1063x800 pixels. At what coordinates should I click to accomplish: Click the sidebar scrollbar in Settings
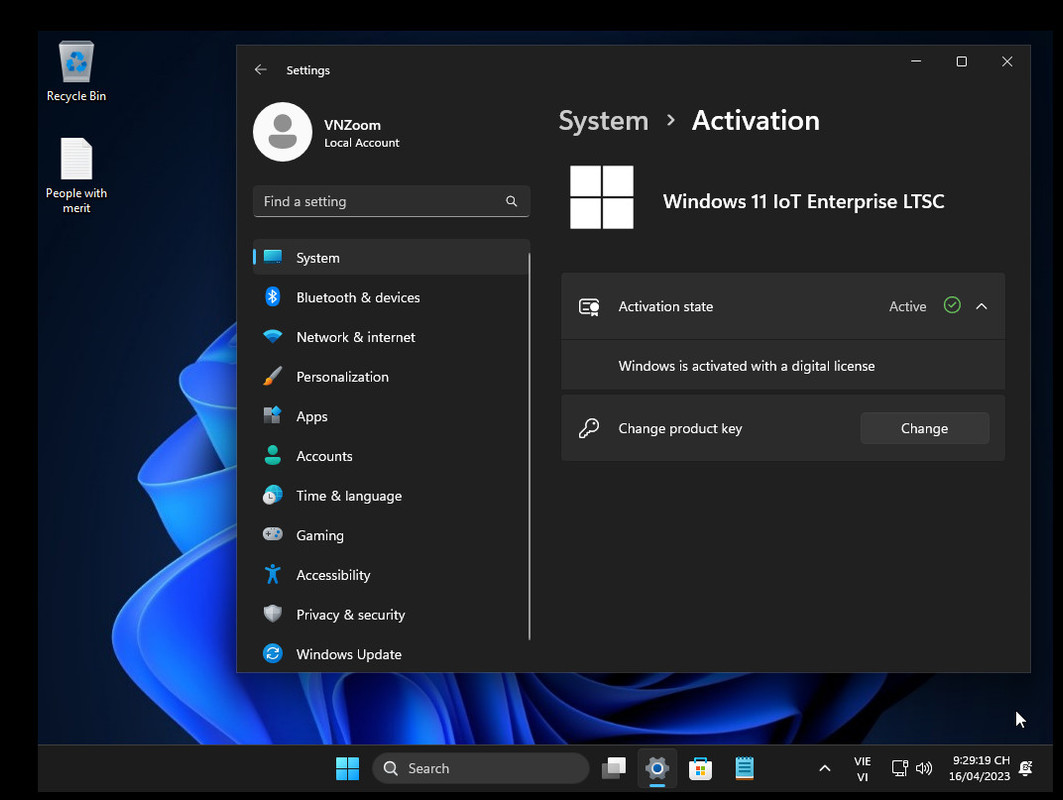pos(529,445)
